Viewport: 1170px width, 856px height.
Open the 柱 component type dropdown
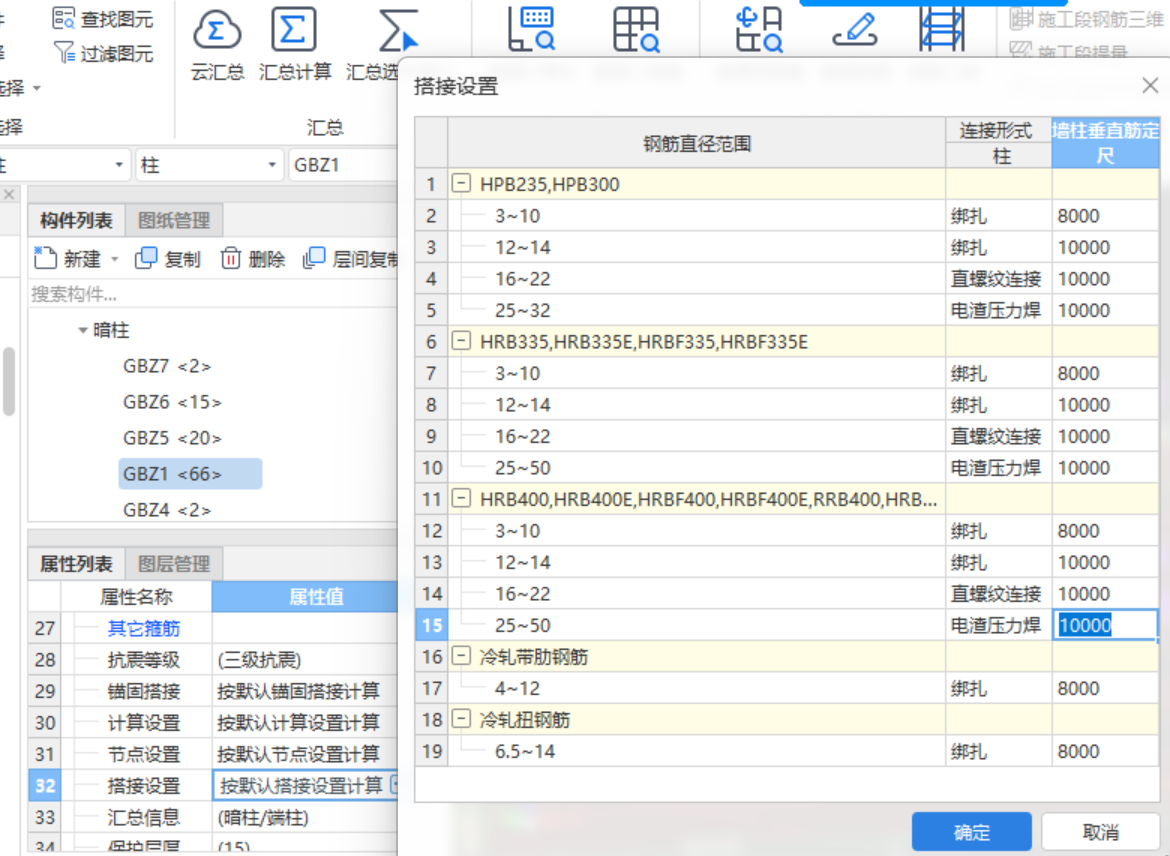click(x=272, y=165)
